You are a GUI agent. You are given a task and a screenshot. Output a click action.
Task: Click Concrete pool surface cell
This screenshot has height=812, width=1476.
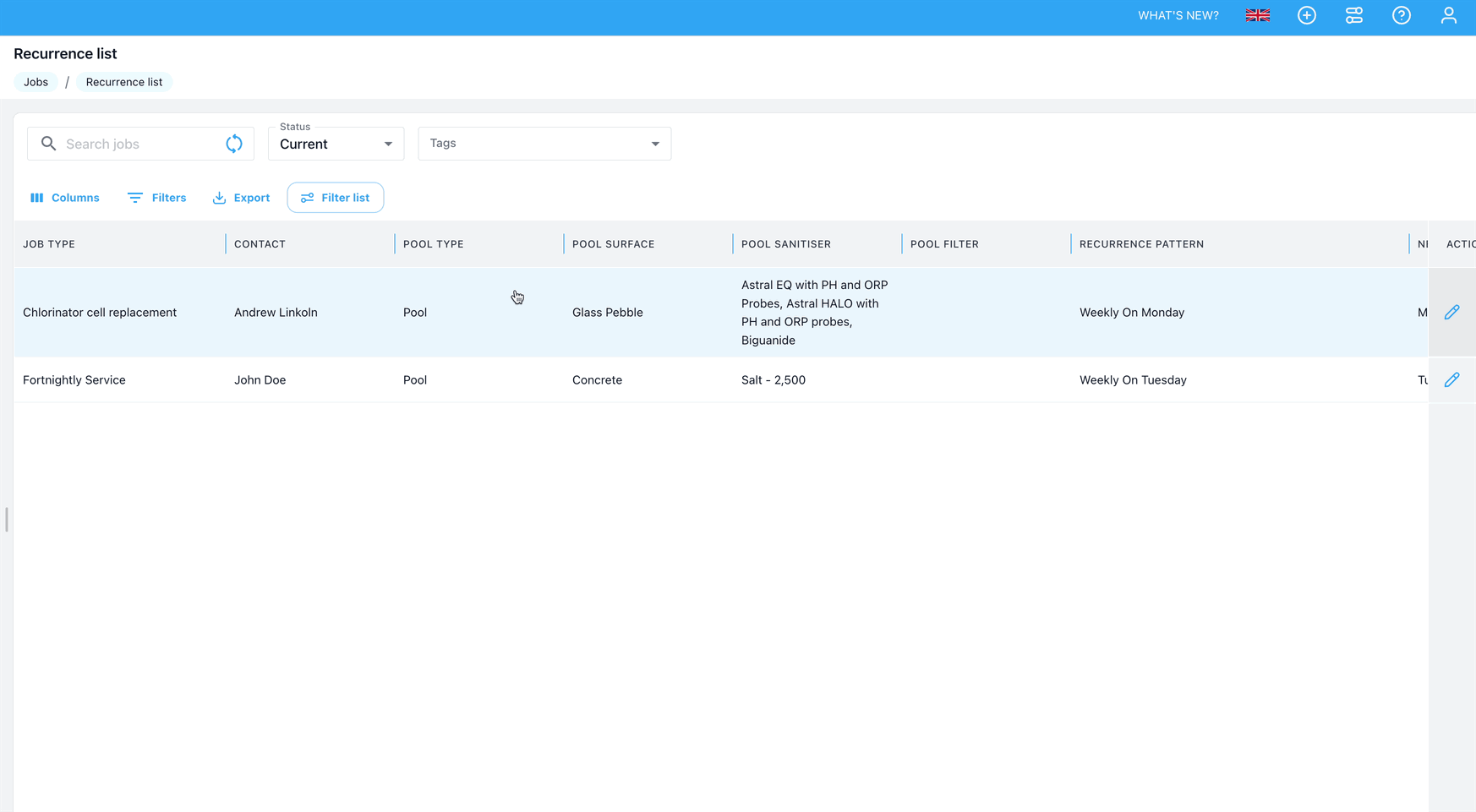point(597,380)
